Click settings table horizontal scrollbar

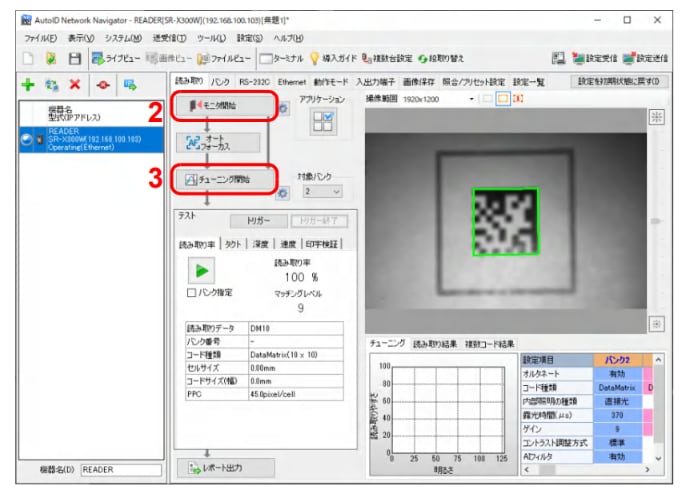pyautogui.click(x=587, y=469)
